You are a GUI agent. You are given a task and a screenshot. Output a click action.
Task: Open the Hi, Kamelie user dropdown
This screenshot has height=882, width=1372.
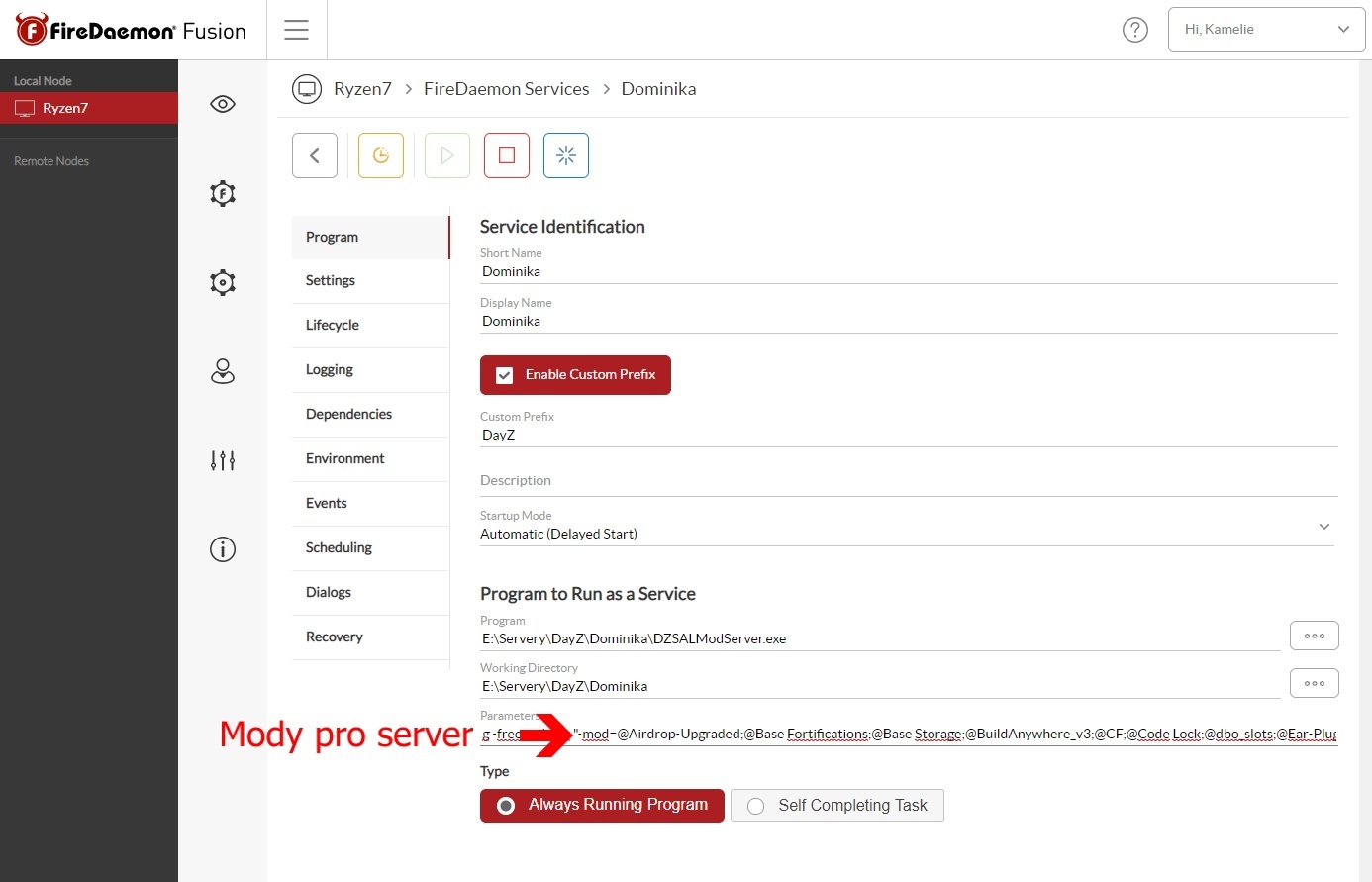tap(1266, 30)
